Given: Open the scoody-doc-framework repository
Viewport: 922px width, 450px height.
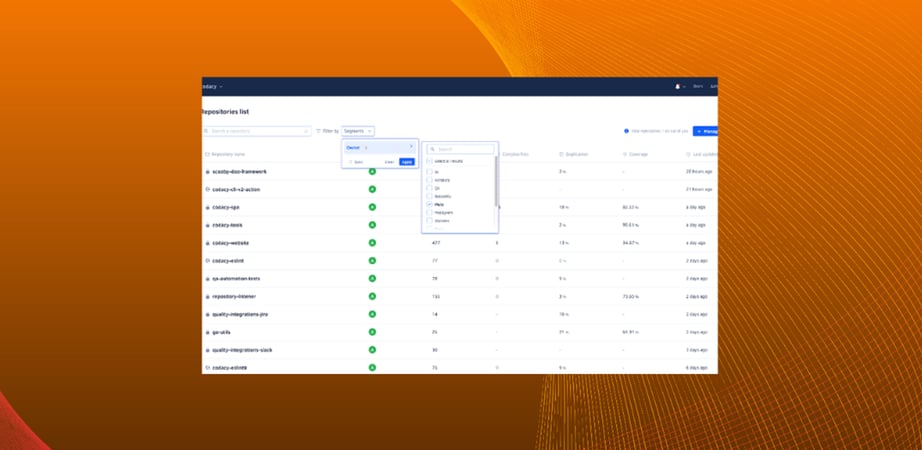Looking at the screenshot, I should point(238,172).
